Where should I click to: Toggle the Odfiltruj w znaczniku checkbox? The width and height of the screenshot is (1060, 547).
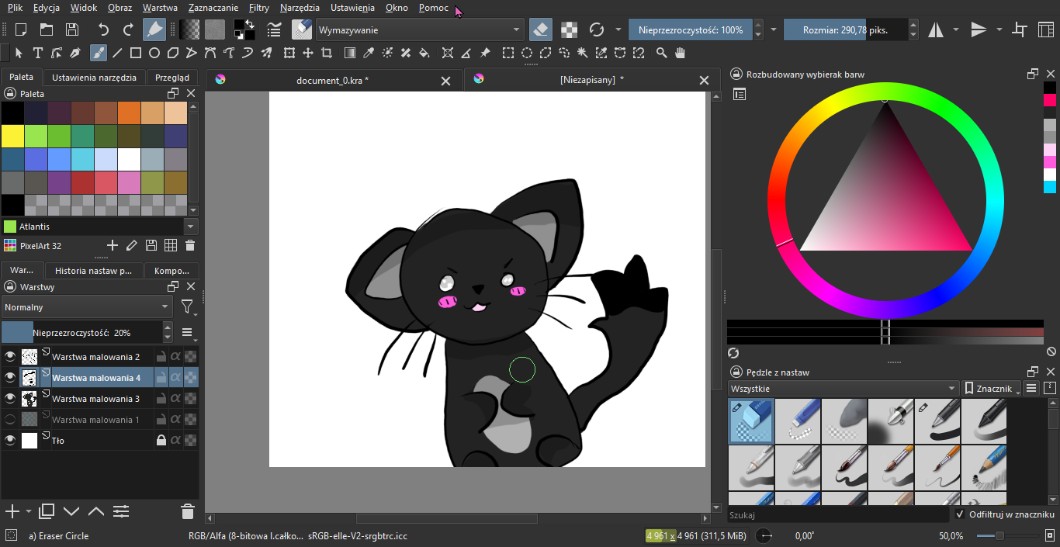pos(960,514)
